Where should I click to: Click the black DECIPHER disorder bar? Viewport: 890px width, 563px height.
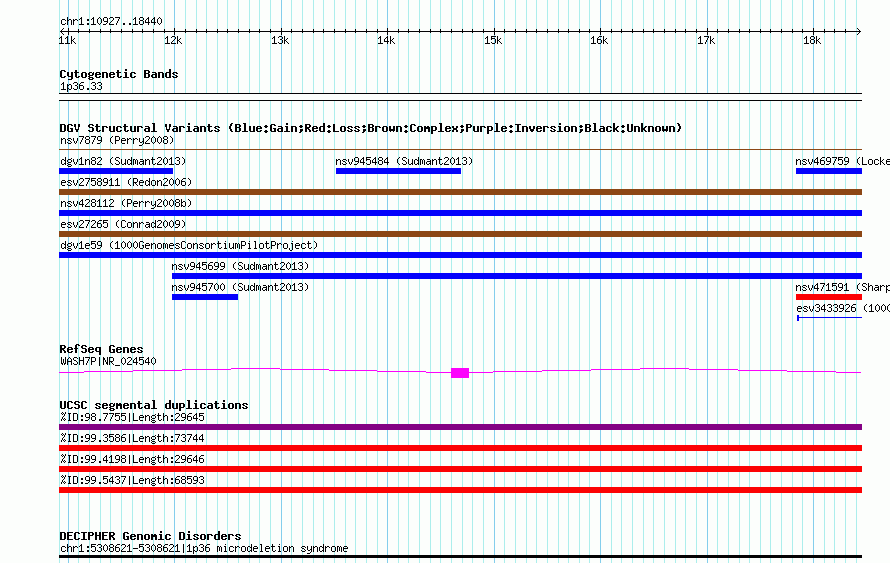click(x=460, y=557)
